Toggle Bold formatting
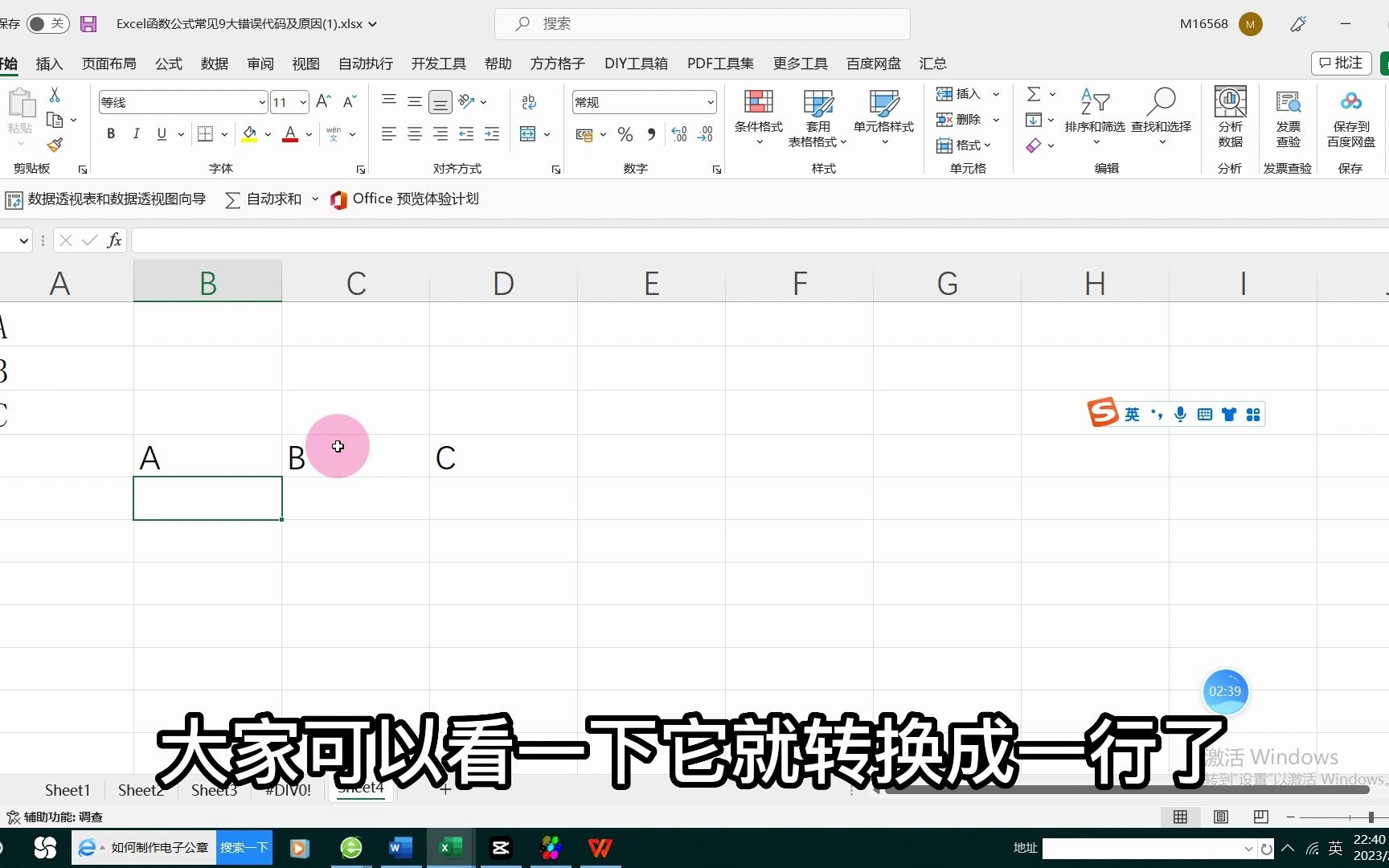Viewport: 1389px width, 868px height. (111, 134)
